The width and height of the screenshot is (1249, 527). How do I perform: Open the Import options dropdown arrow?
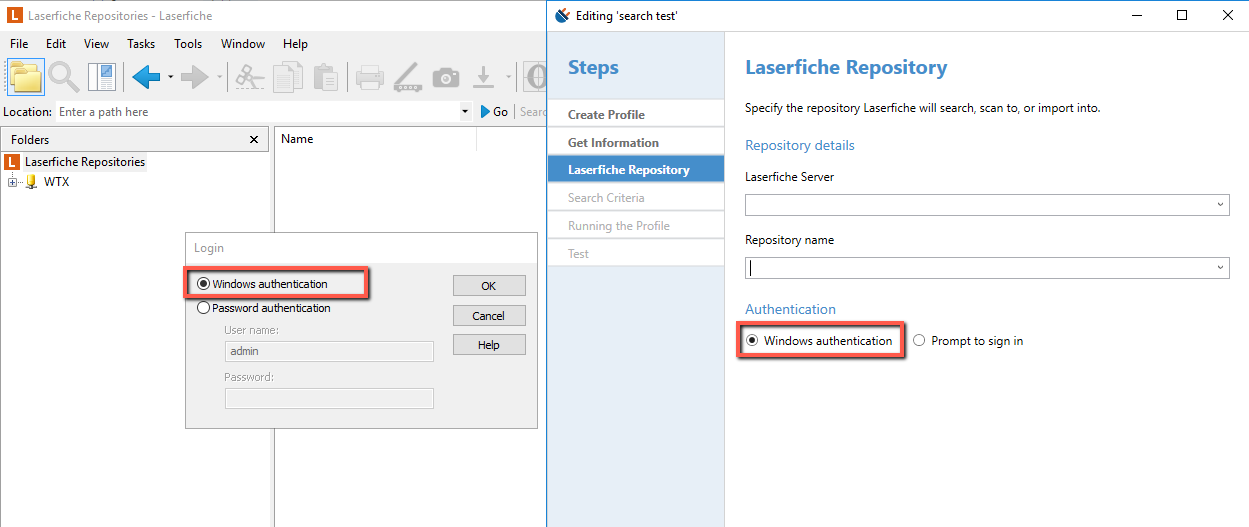tap(508, 77)
